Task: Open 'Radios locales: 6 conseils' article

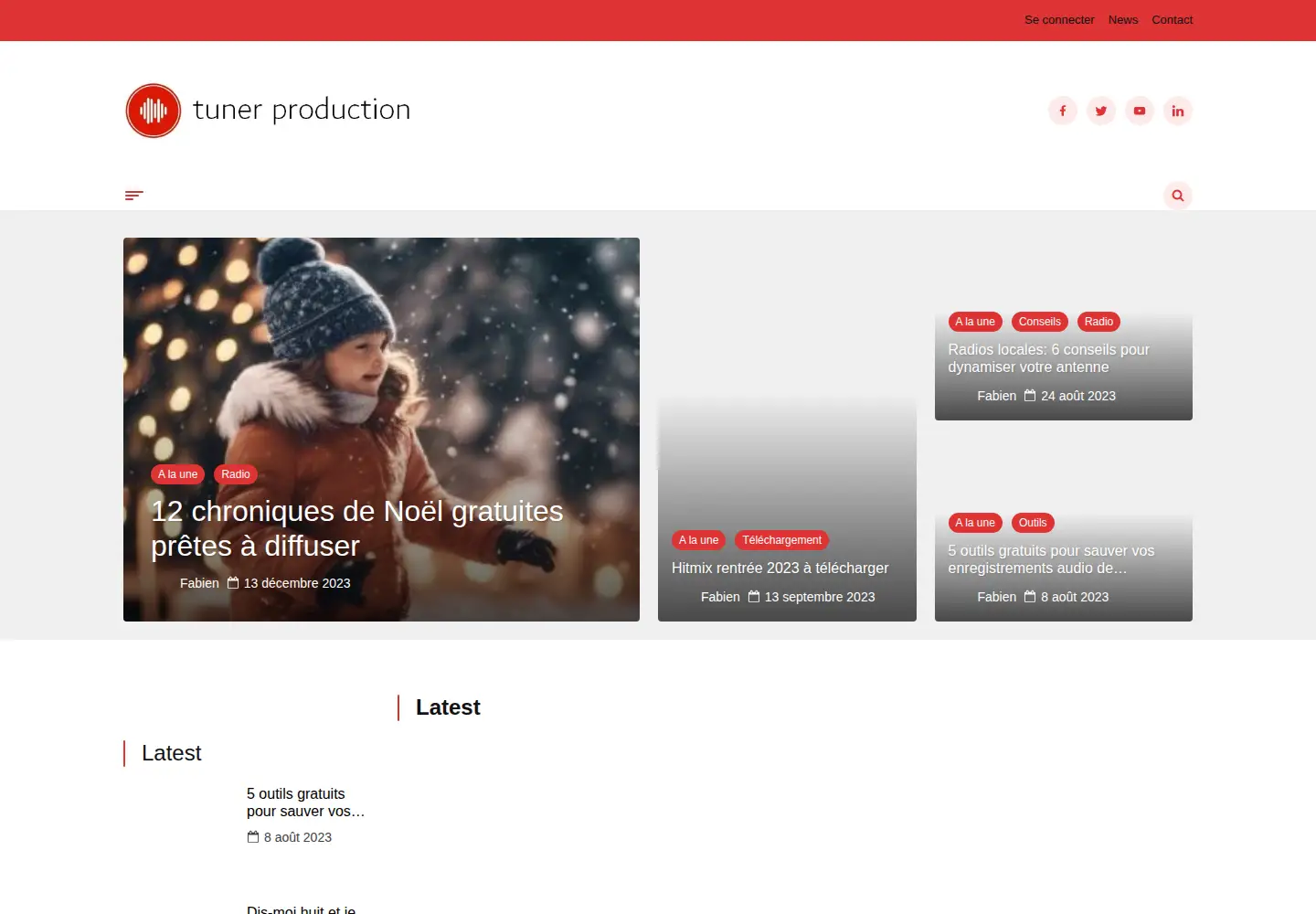Action: (1049, 358)
